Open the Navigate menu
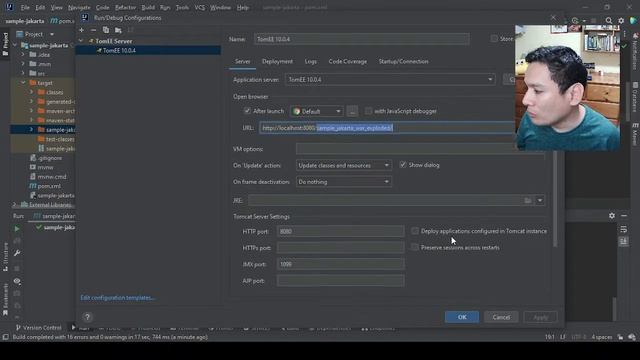Screen dimensions: 640x360 pyautogui.click(x=79, y=7)
